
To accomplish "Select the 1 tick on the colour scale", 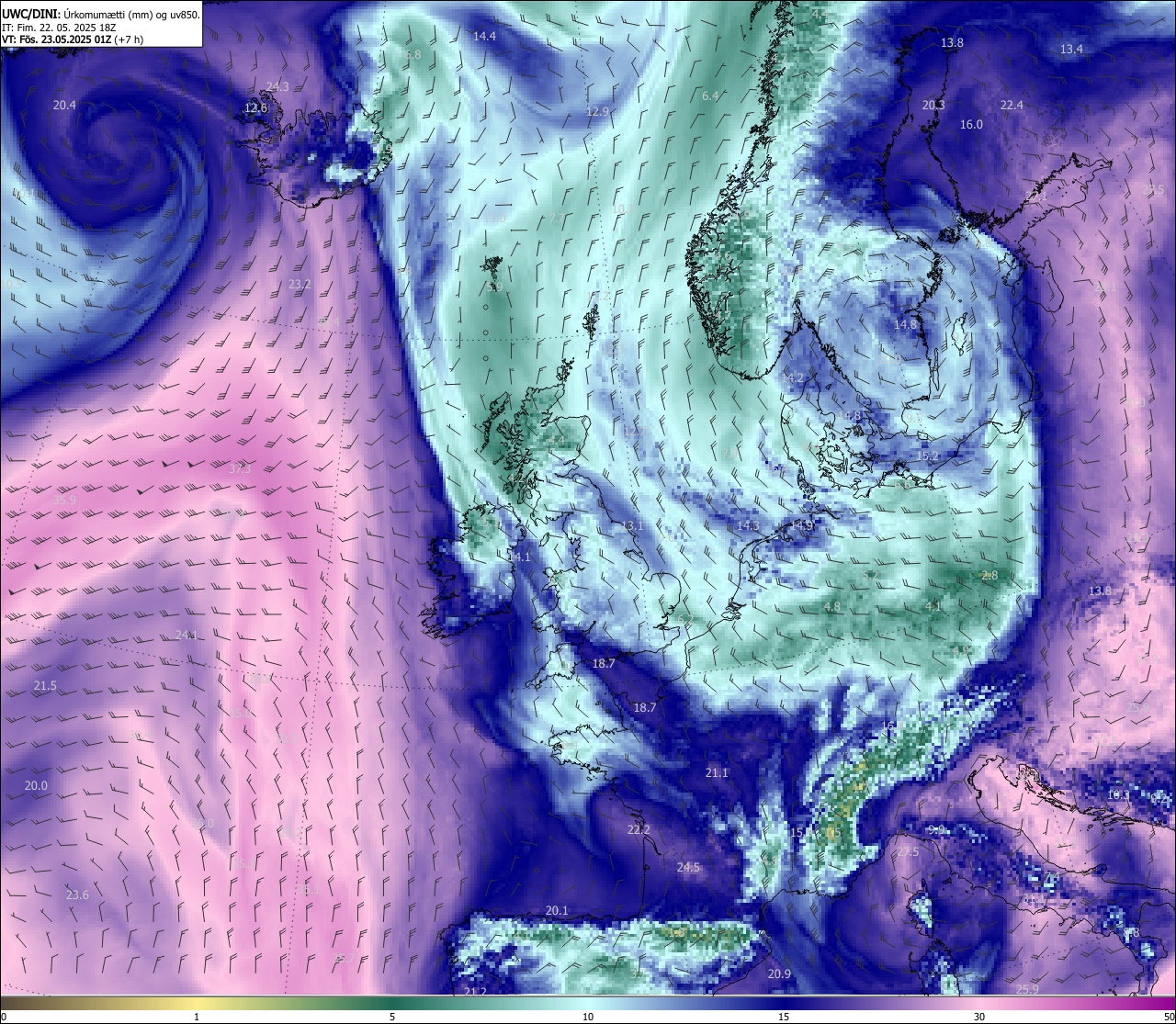I will click(197, 1017).
